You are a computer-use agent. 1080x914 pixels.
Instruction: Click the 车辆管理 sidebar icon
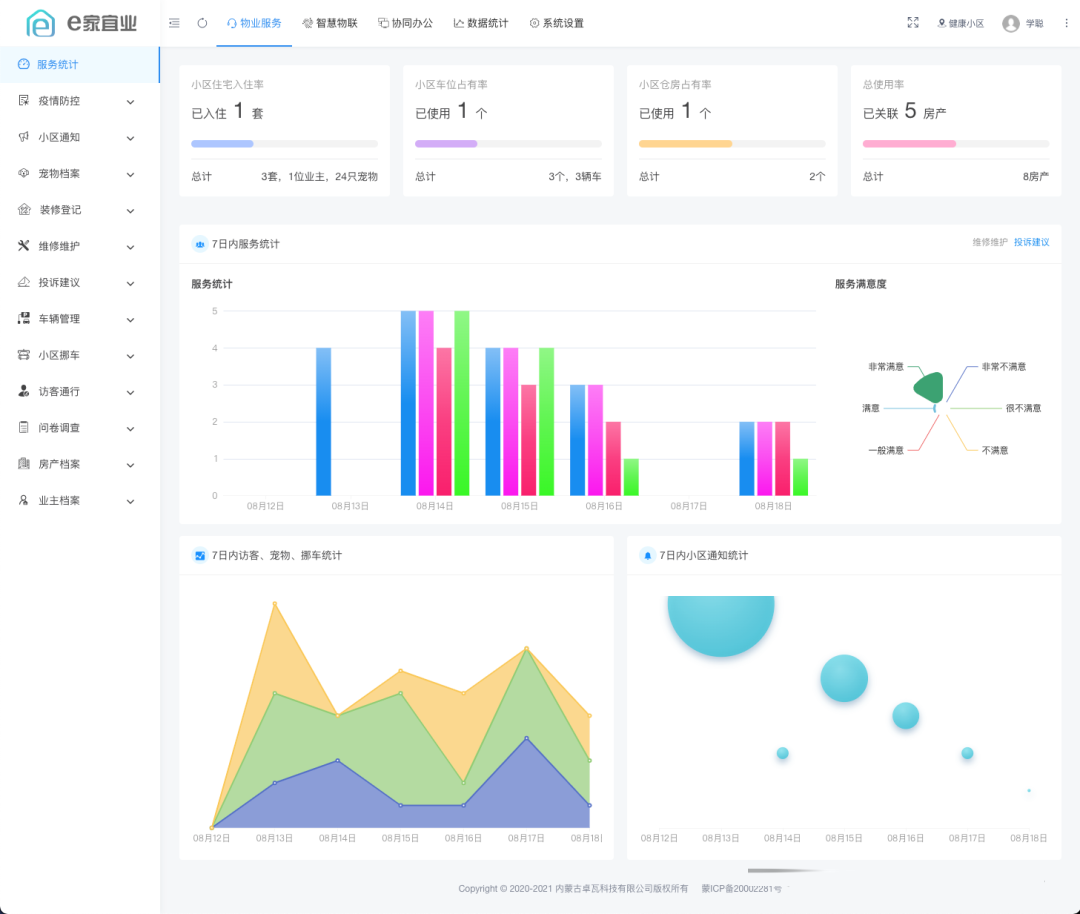pos(23,318)
